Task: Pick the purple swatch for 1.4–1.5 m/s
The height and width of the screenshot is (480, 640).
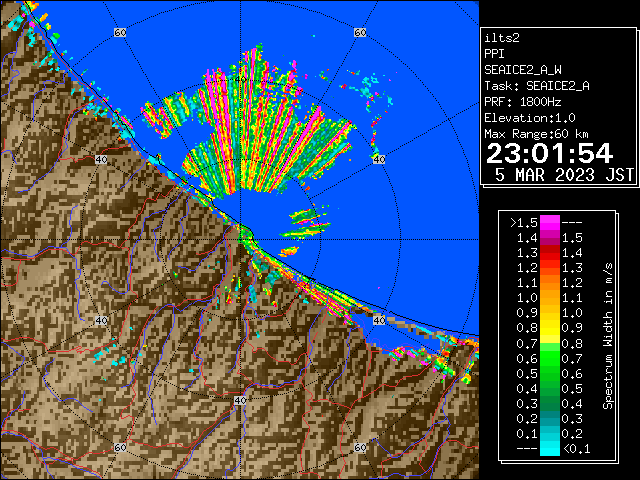Action: (550, 238)
